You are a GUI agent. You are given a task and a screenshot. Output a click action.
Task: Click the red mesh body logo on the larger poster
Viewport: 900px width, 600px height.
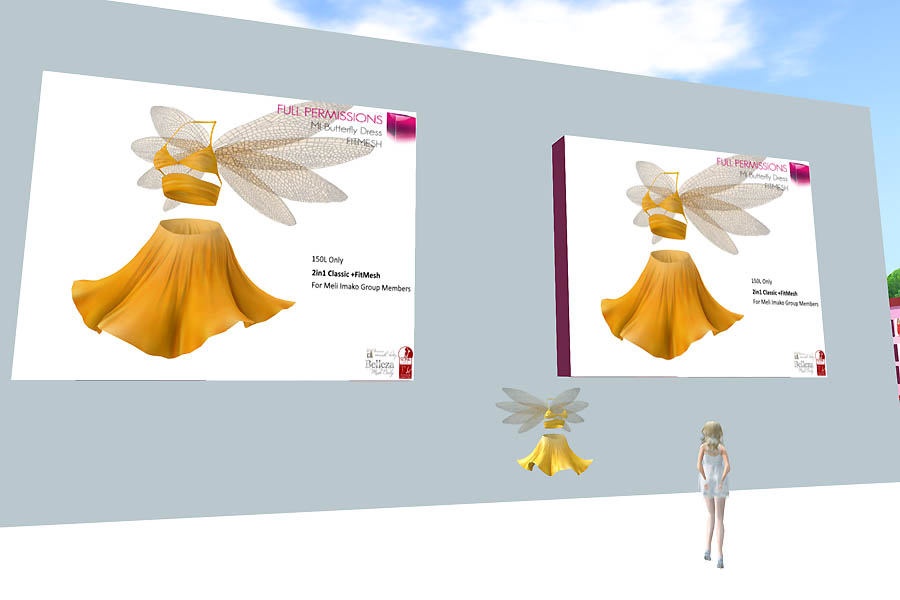405,362
